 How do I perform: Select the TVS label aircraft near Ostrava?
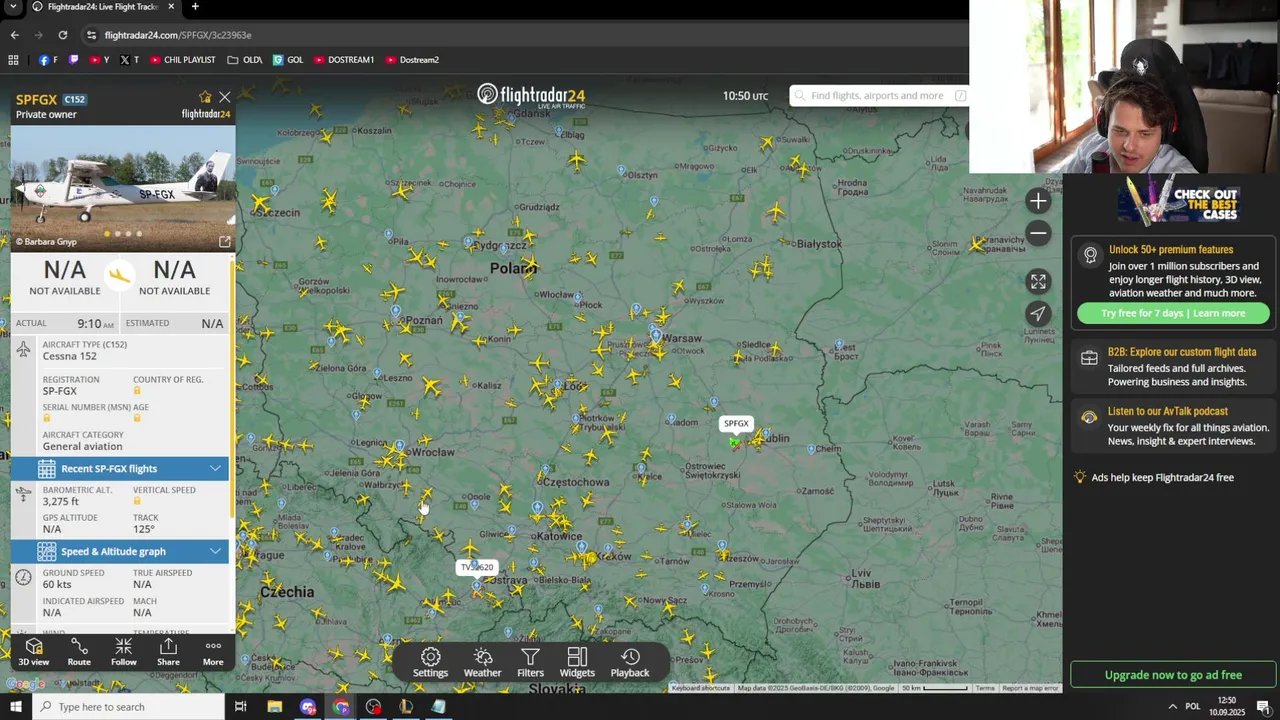(477, 567)
